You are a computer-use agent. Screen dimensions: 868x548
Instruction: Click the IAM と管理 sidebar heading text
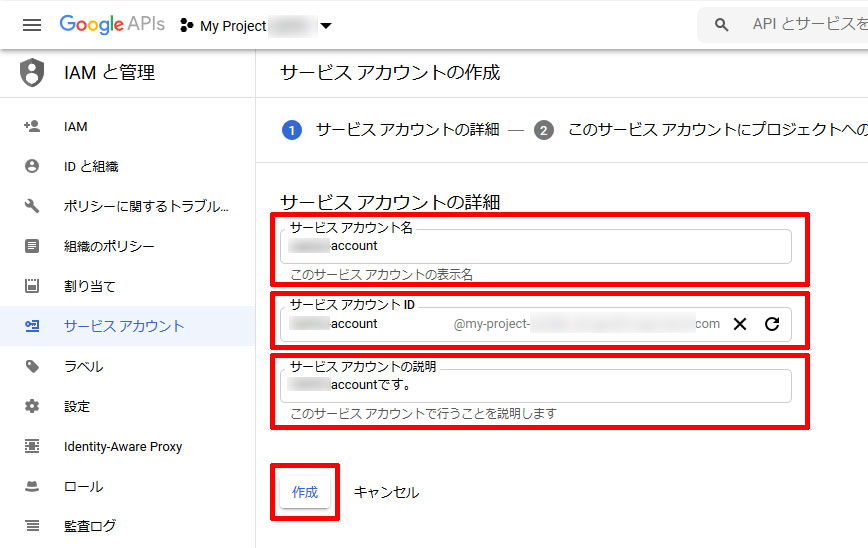point(110,73)
